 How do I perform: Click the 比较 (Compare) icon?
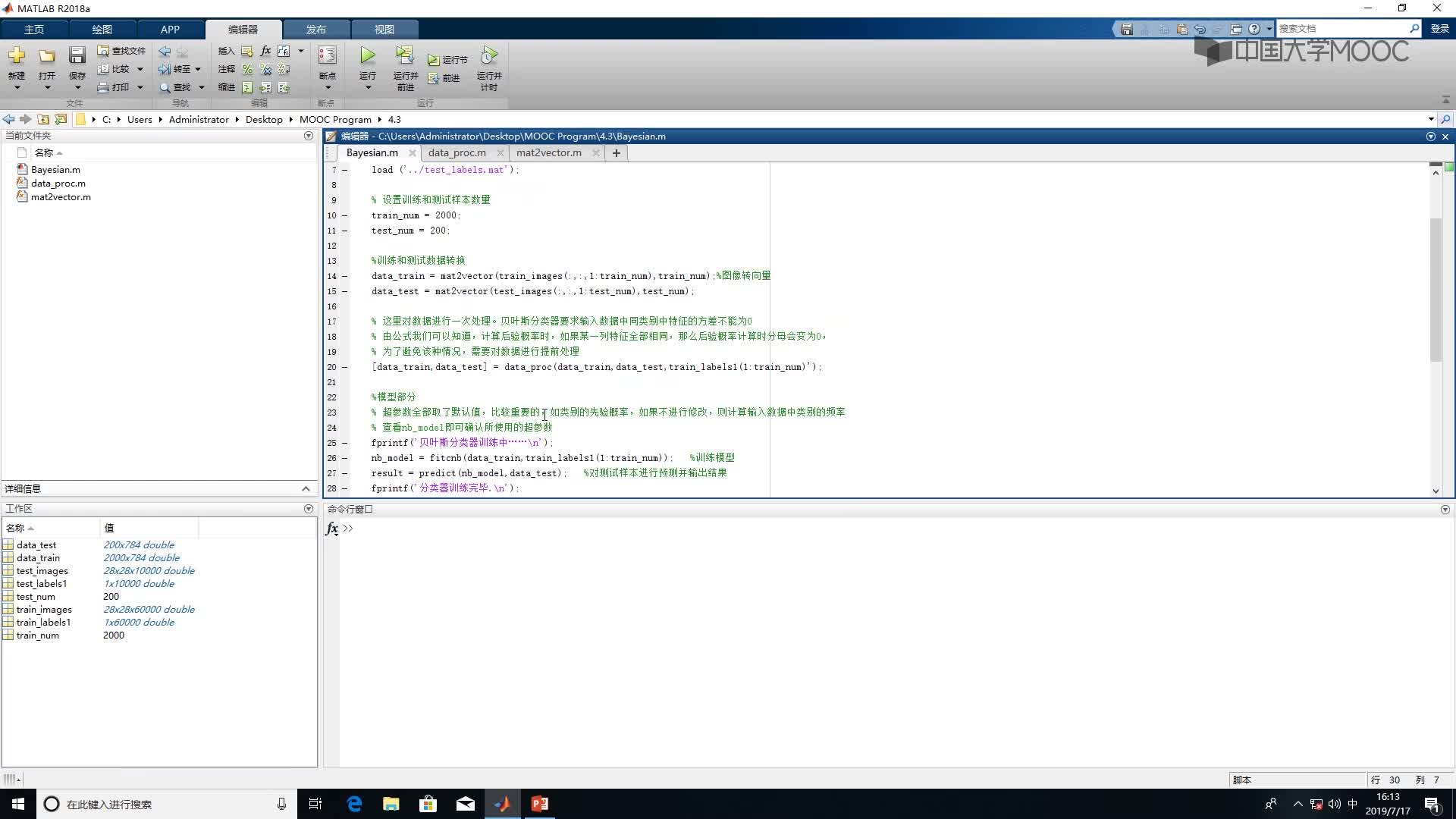coord(103,69)
